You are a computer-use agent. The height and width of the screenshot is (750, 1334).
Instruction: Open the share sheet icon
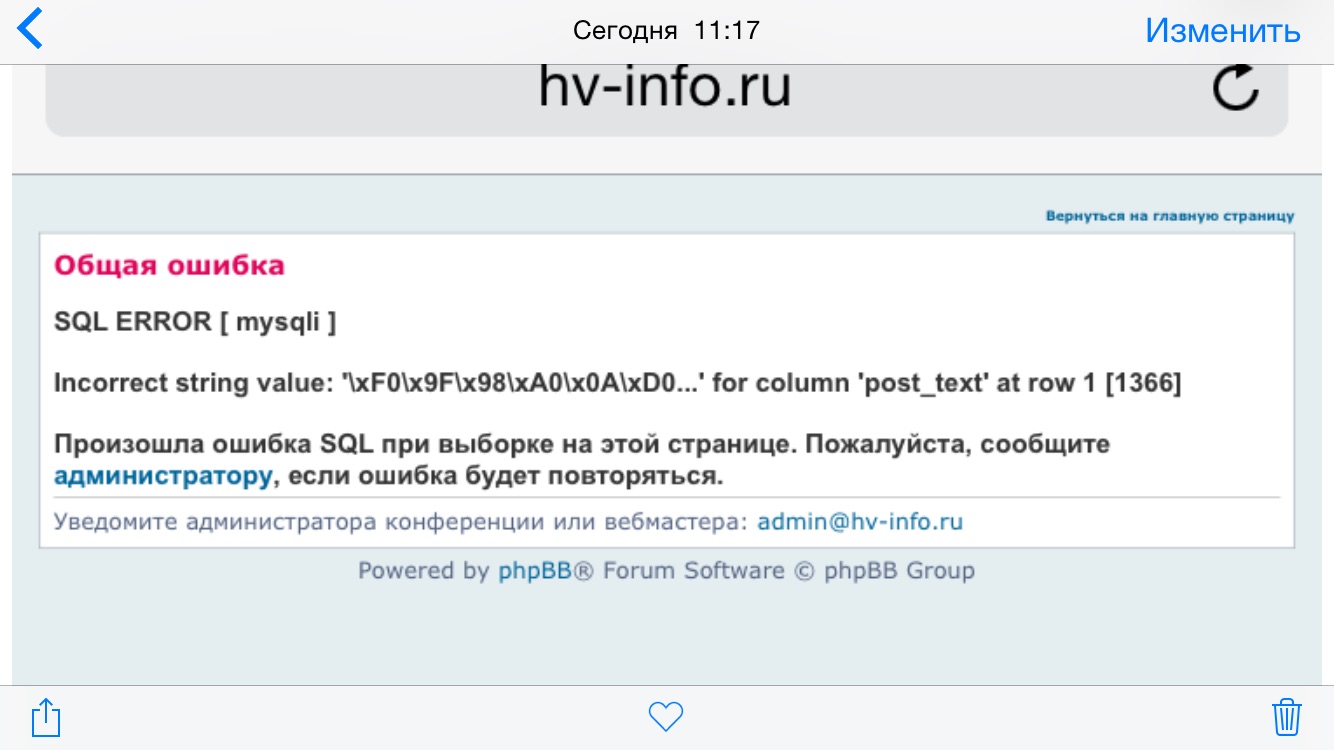pos(47,717)
